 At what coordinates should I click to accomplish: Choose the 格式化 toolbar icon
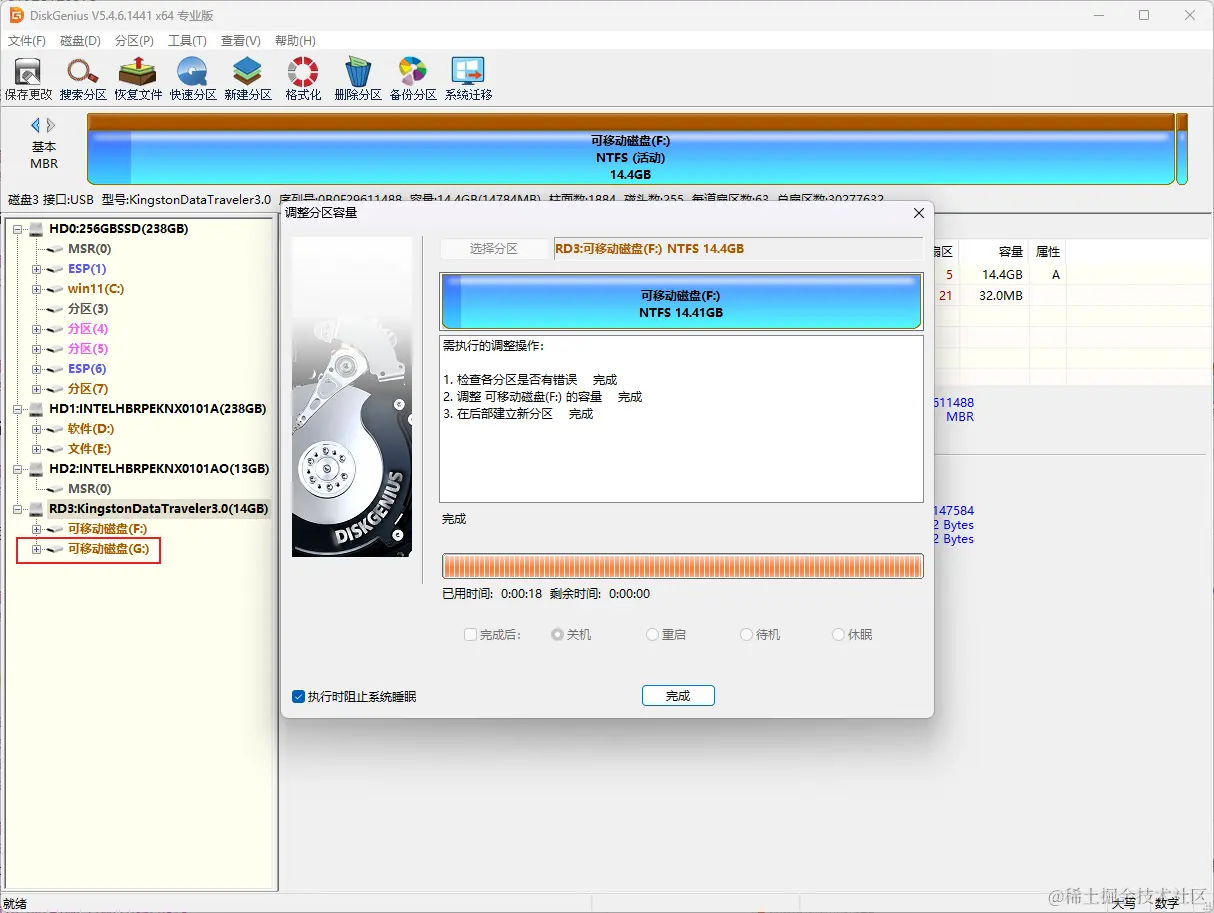(x=303, y=79)
